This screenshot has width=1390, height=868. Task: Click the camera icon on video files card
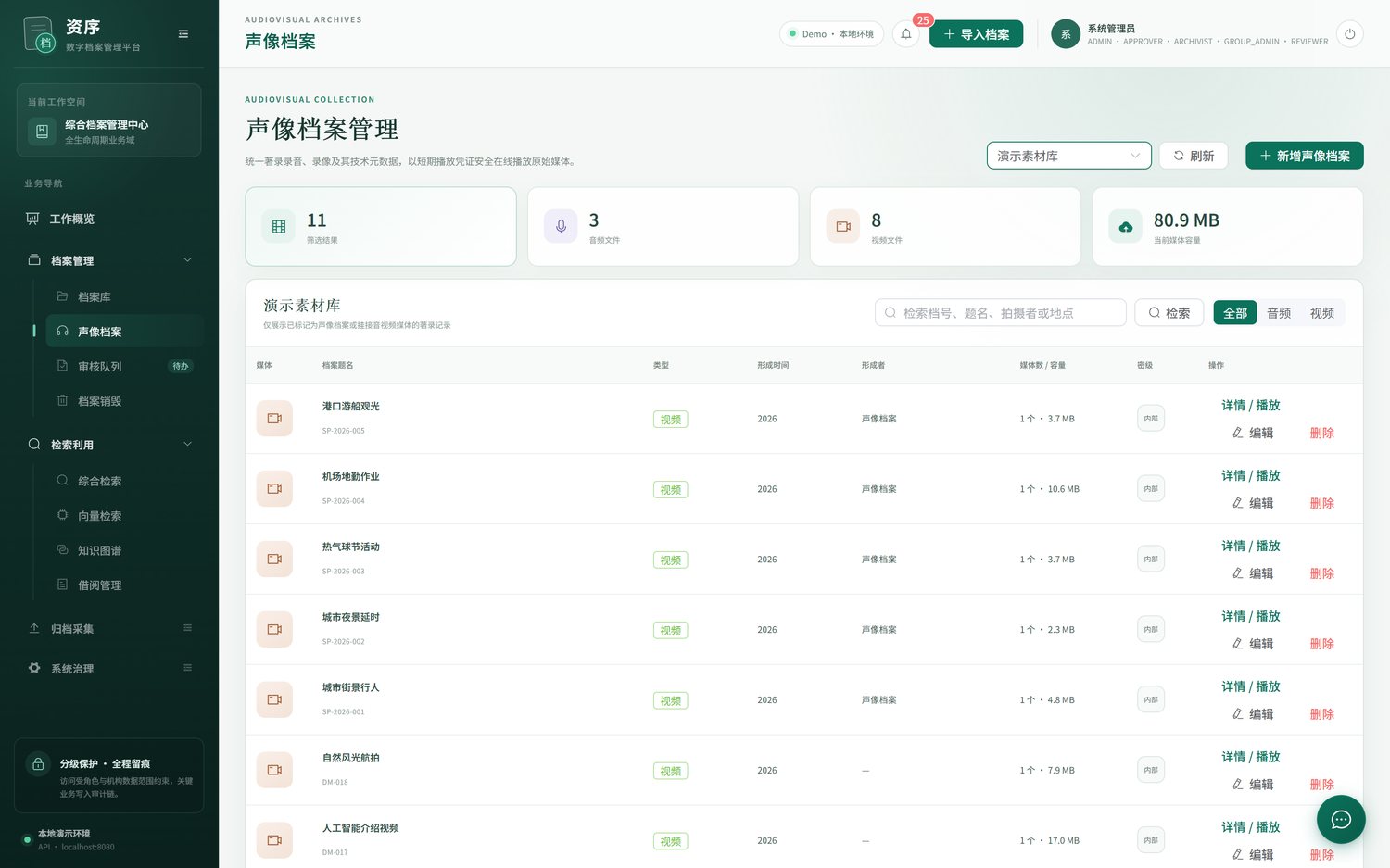tap(843, 226)
